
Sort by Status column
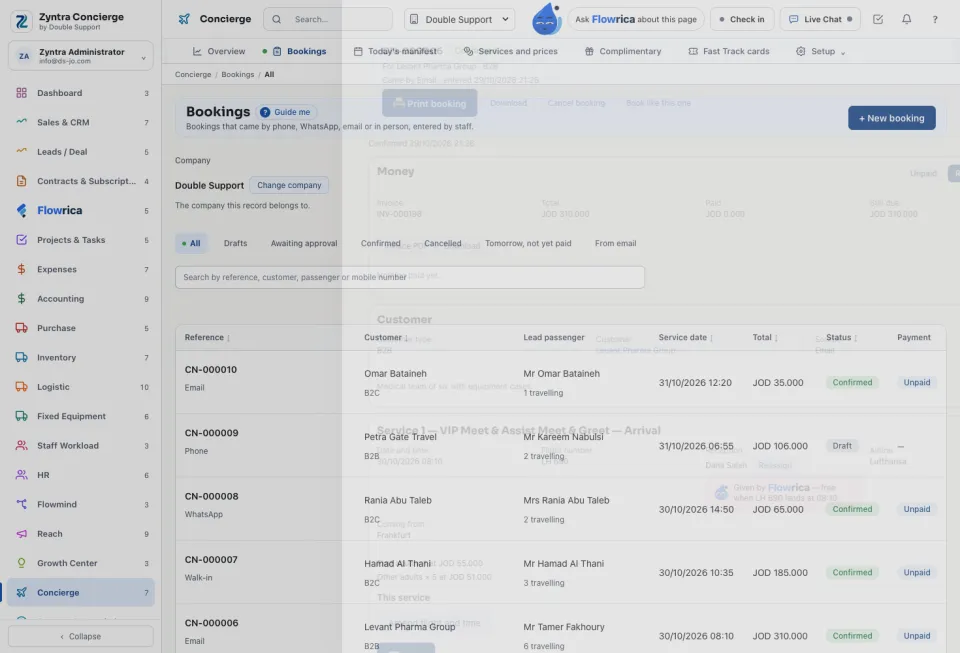pos(842,337)
